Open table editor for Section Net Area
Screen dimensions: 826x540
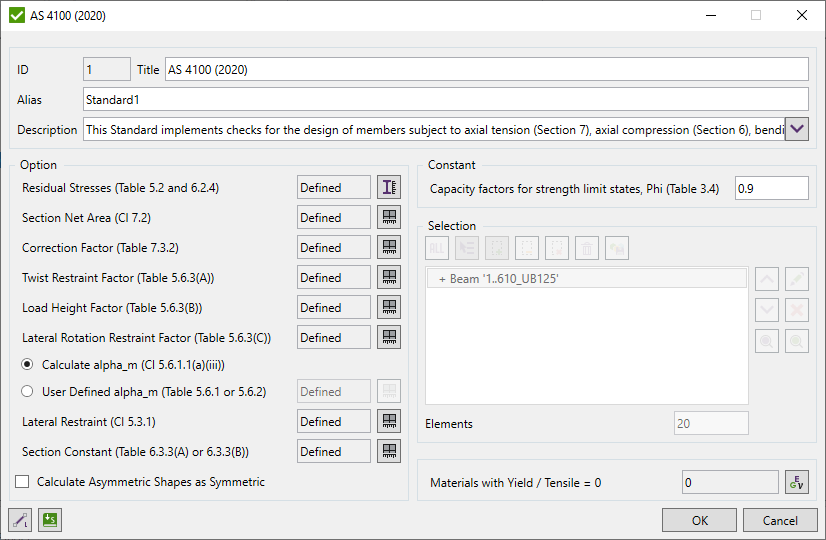[388, 218]
